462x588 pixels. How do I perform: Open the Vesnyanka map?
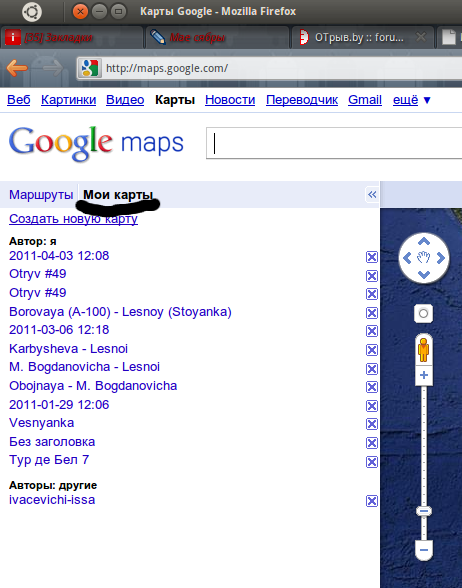pyautogui.click(x=41, y=423)
